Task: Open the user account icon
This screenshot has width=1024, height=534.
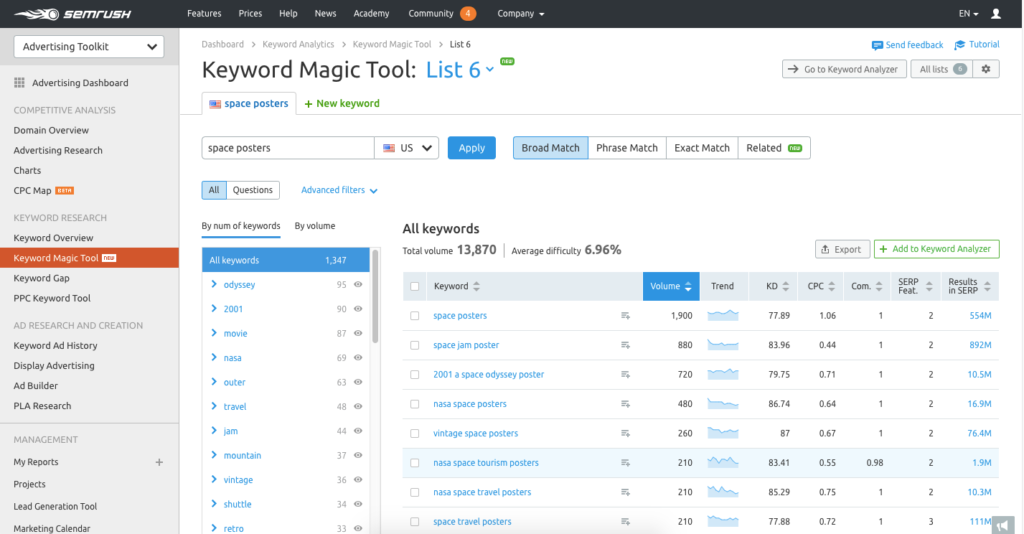Action: 996,14
